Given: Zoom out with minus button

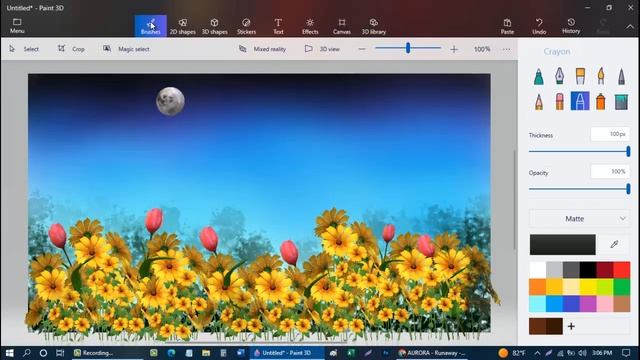Looking at the screenshot, I should (362, 49).
